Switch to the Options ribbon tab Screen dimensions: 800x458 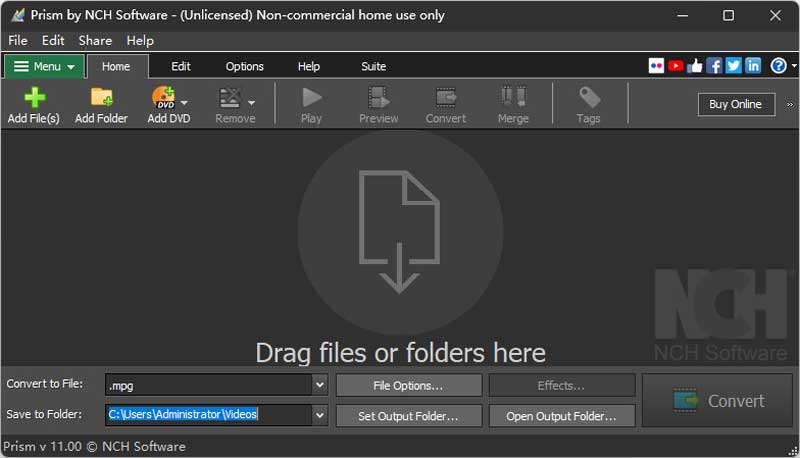244,66
